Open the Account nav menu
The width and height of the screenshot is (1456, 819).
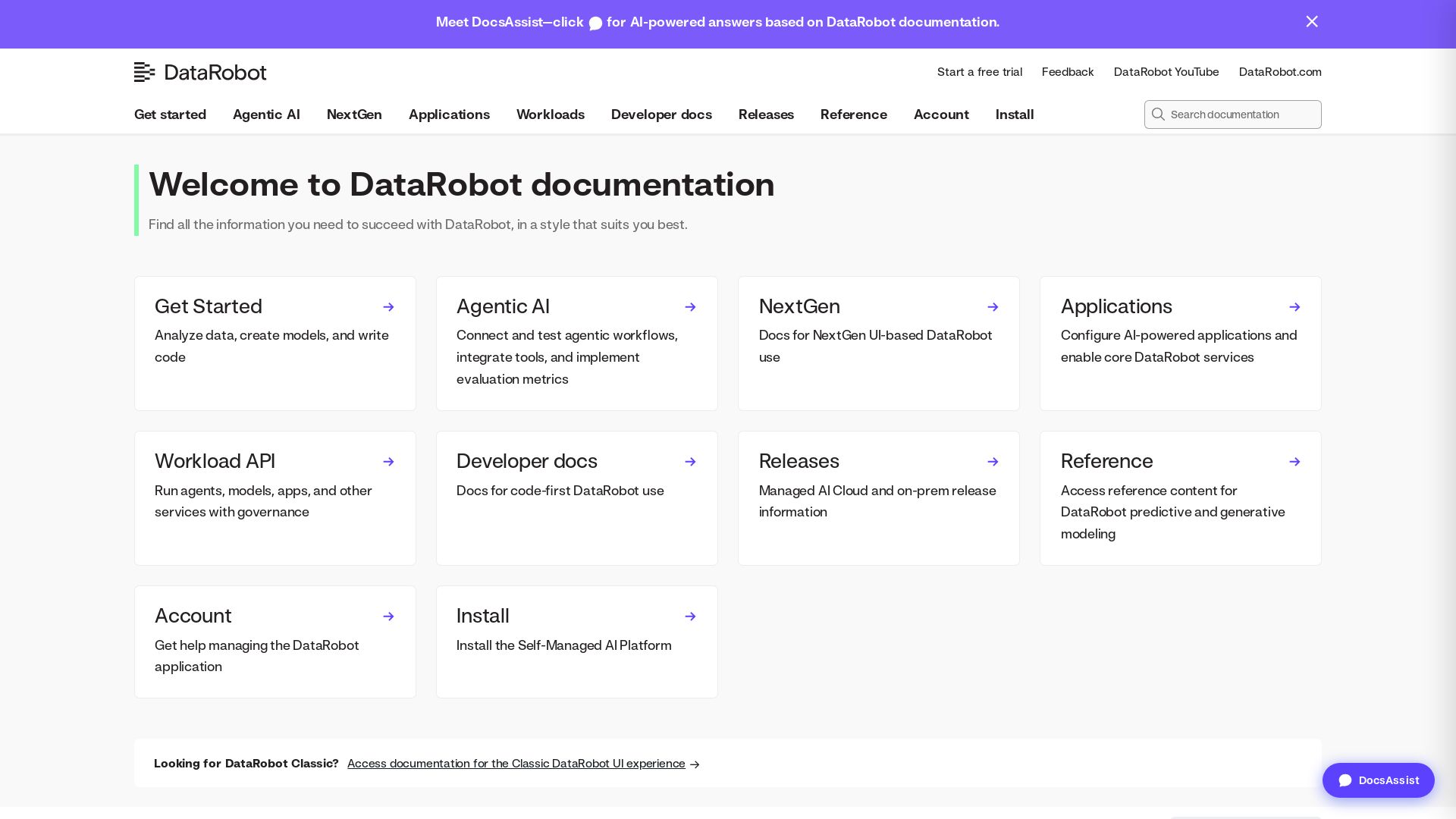click(941, 115)
